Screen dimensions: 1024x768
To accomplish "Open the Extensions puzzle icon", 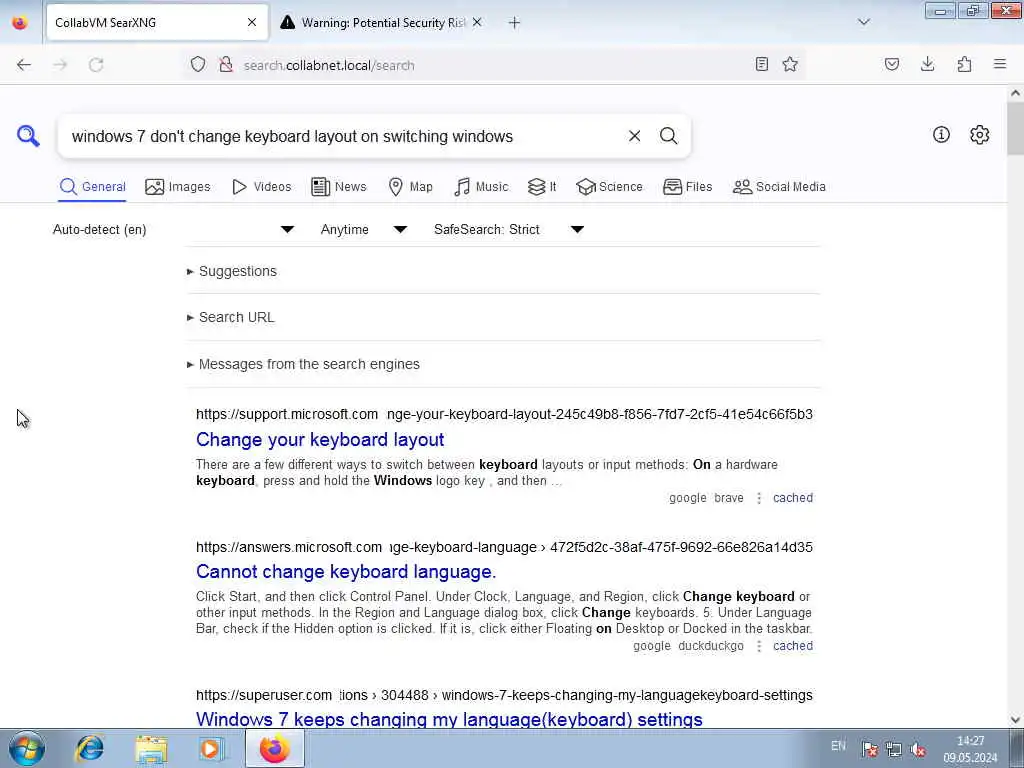I will [964, 64].
